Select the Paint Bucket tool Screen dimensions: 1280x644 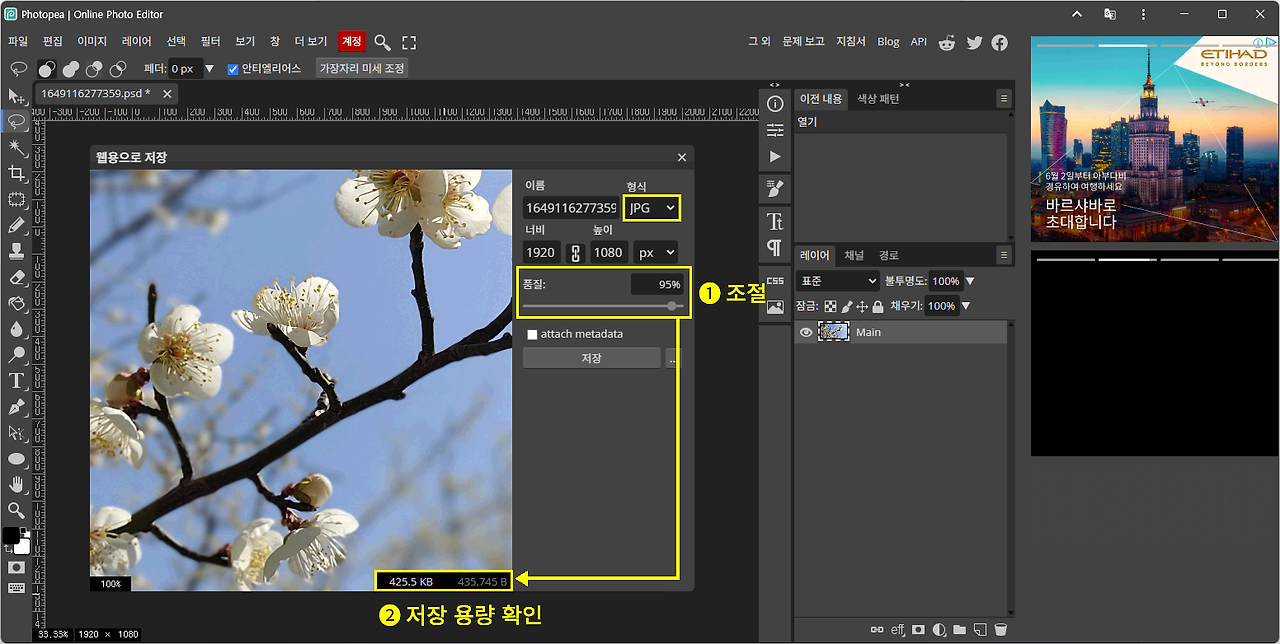coord(16,303)
